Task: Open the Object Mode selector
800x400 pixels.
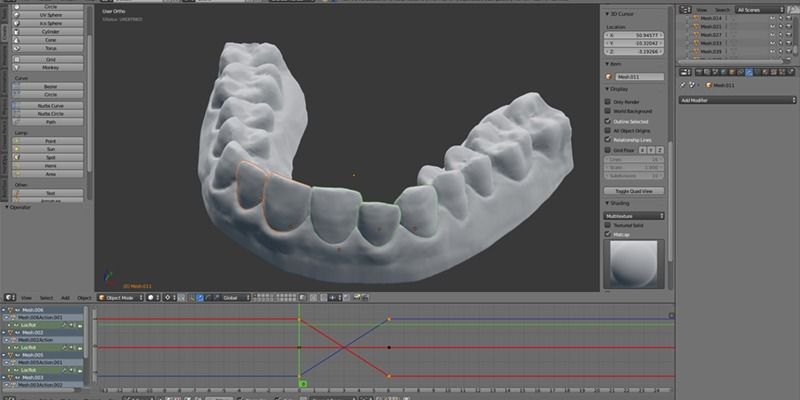Action: click(x=120, y=297)
